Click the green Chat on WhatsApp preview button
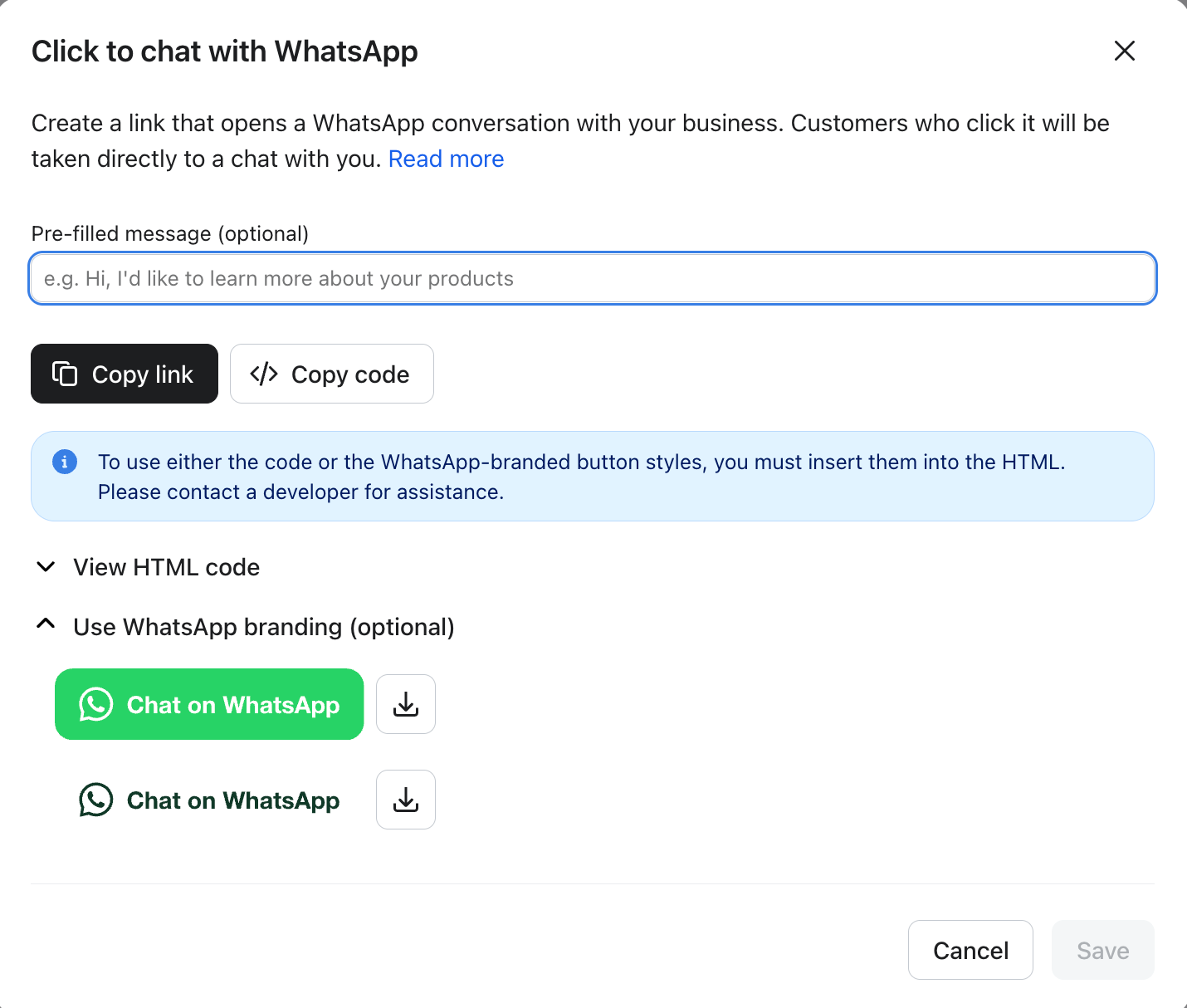This screenshot has width=1187, height=1008. pos(208,704)
